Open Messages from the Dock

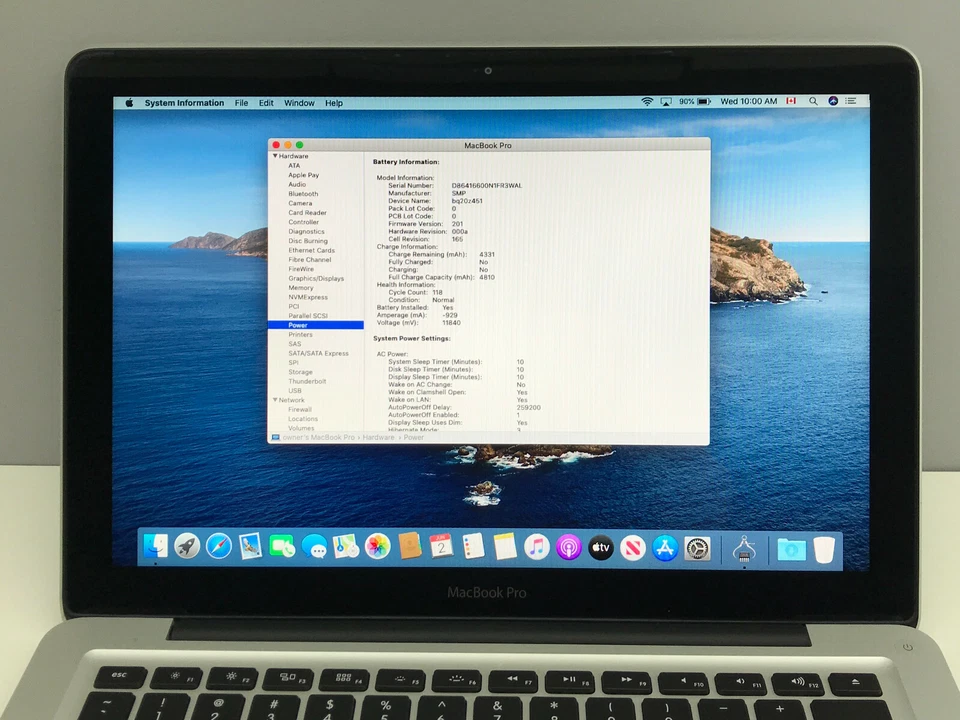(315, 547)
